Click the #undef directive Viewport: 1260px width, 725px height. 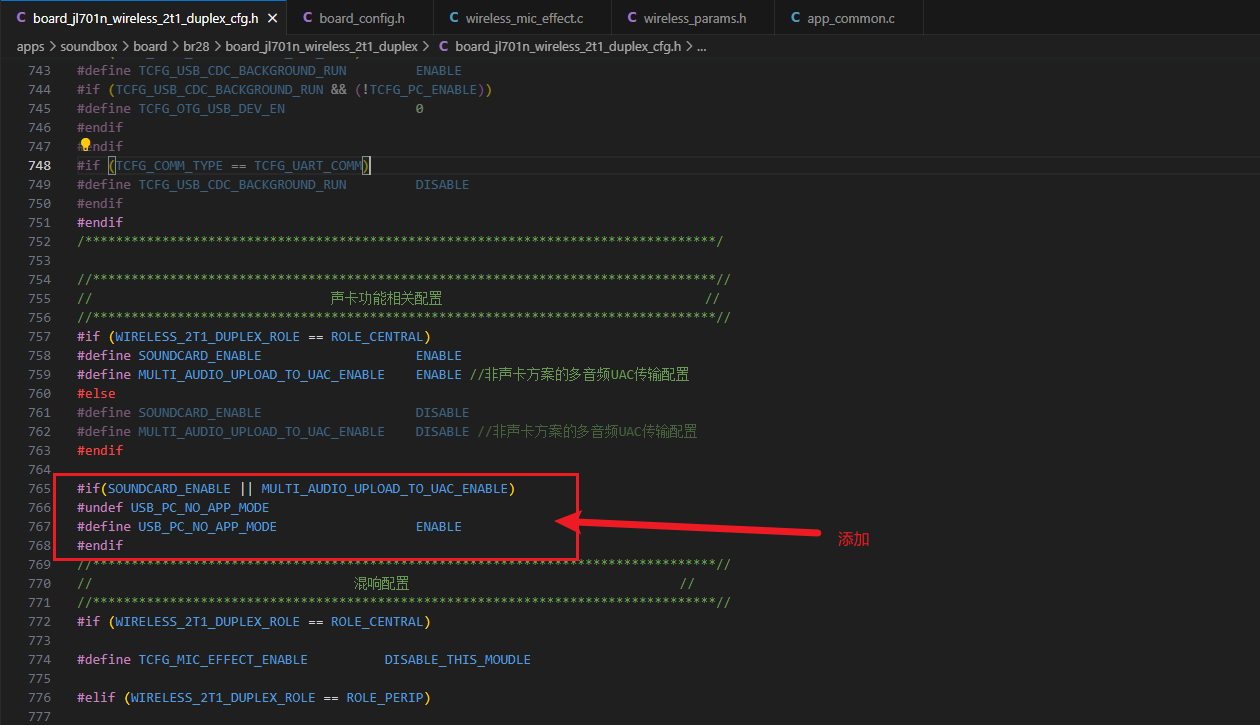tap(100, 507)
